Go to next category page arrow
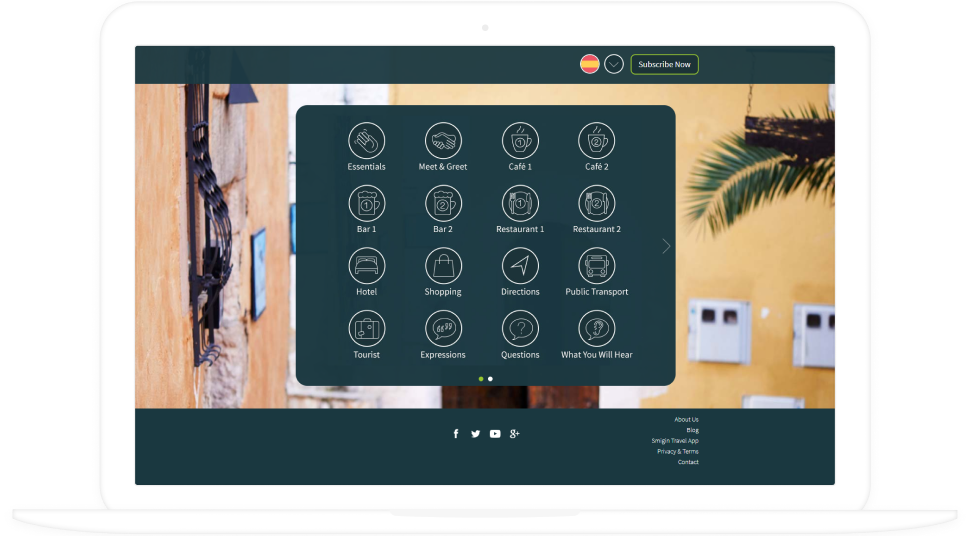 click(666, 246)
